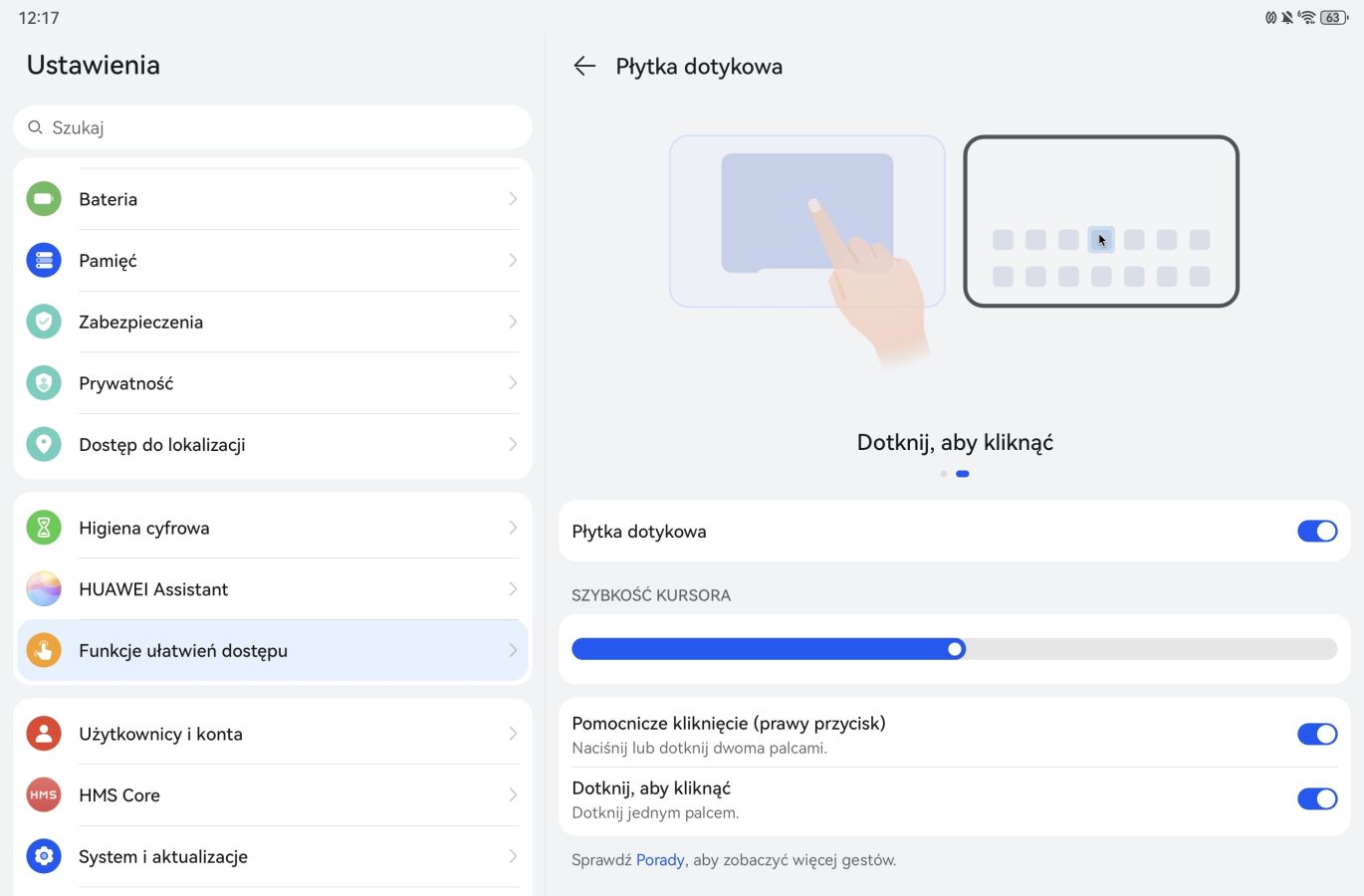The width and height of the screenshot is (1364, 896).
Task: Click the HUAWEI Assistant icon
Action: (44, 589)
